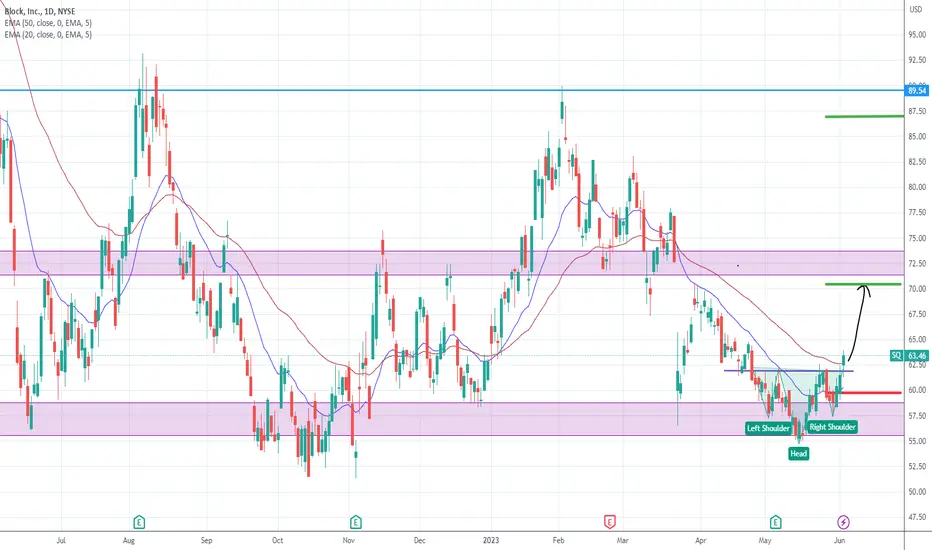Image resolution: width=932 pixels, height=550 pixels.
Task: Click the 80.00 price axis label
Action: [x=917, y=187]
